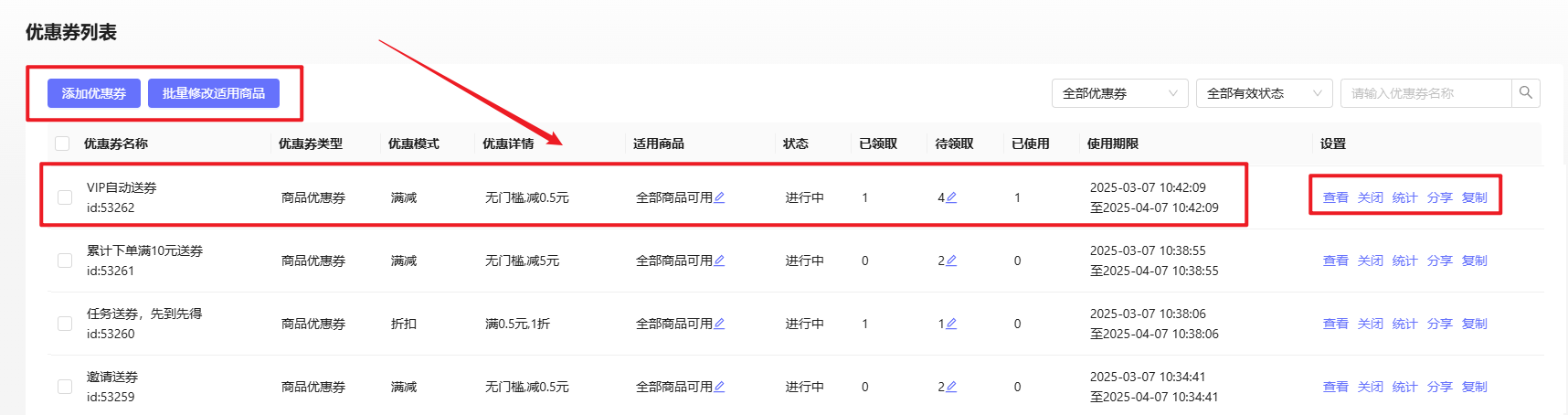Click 添加优惠券 button
The width and height of the screenshot is (1568, 415).
[x=94, y=93]
